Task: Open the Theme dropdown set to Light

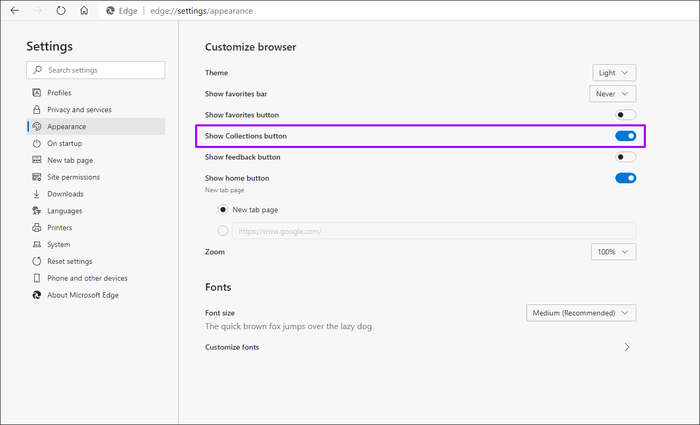Action: pos(614,73)
